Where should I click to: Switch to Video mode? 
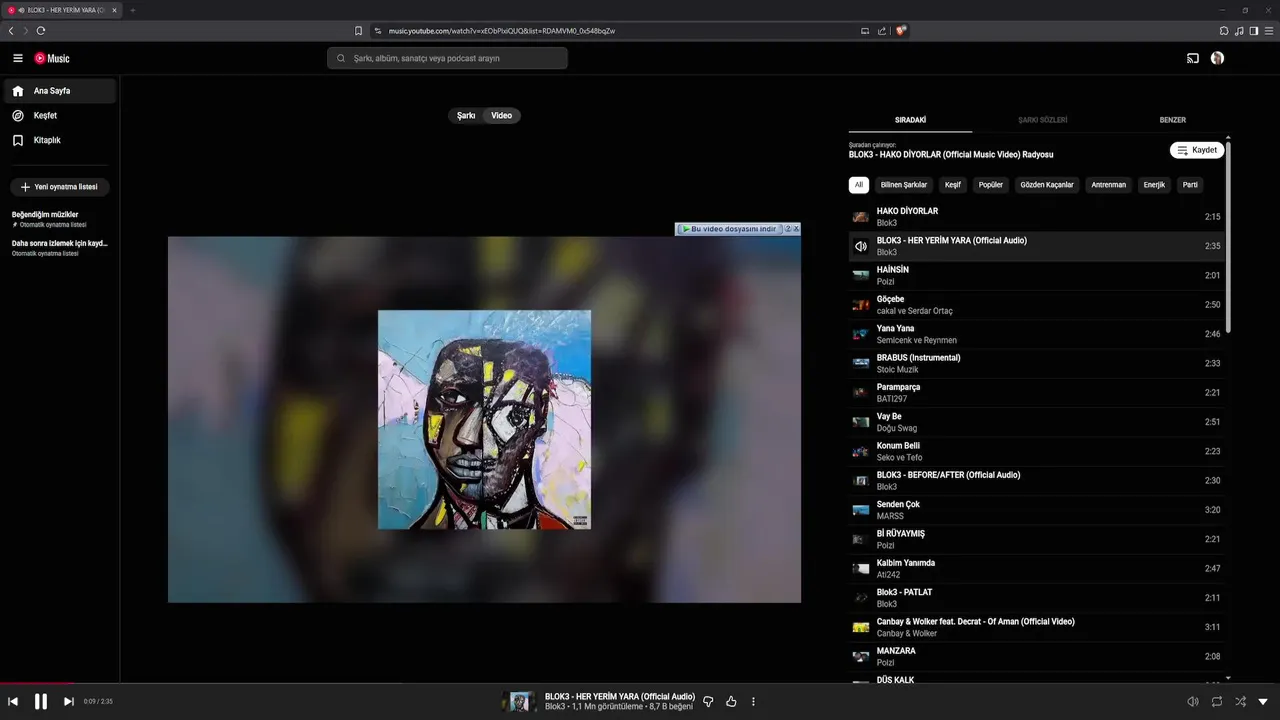[502, 116]
